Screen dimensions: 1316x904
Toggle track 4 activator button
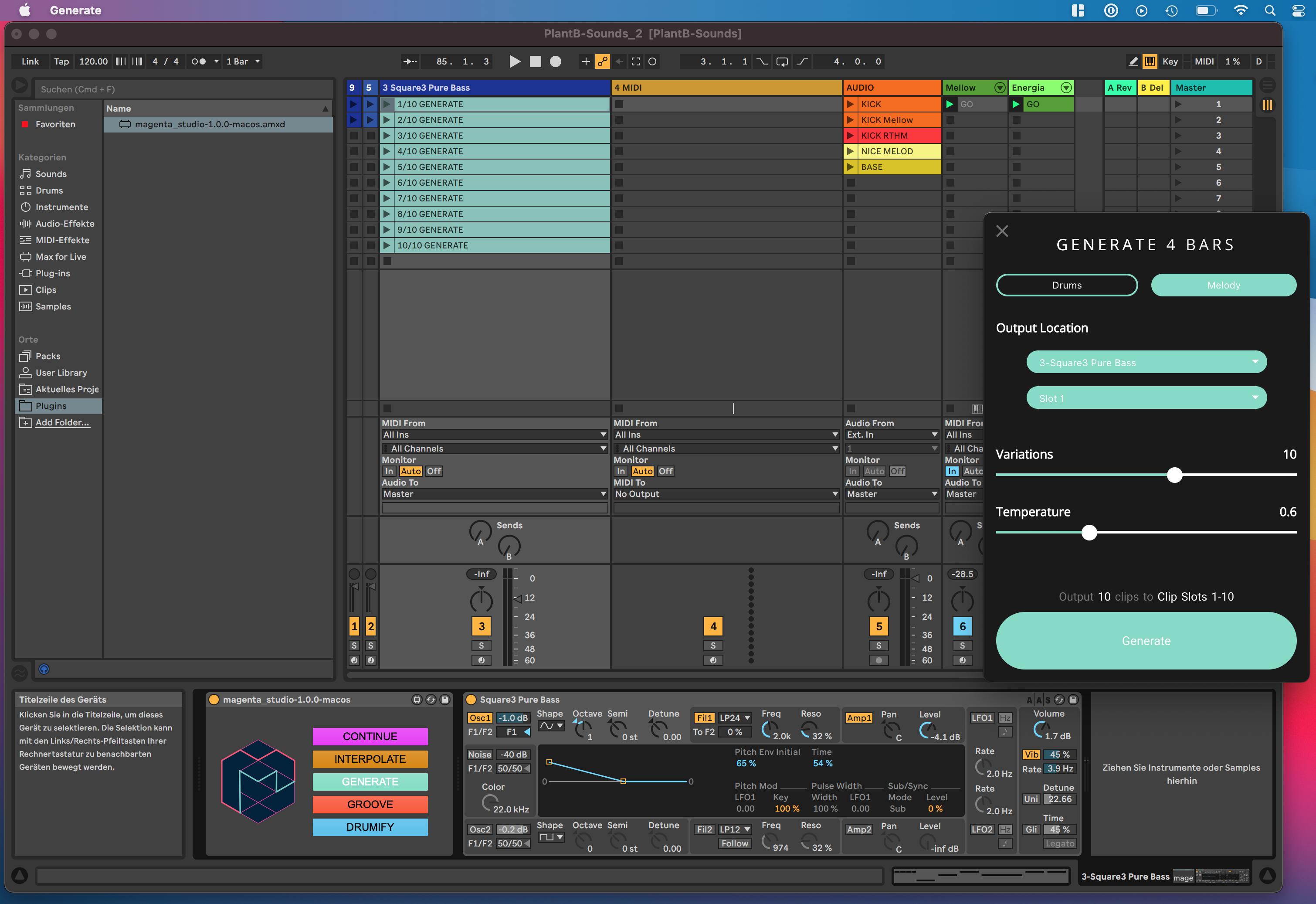tap(713, 626)
